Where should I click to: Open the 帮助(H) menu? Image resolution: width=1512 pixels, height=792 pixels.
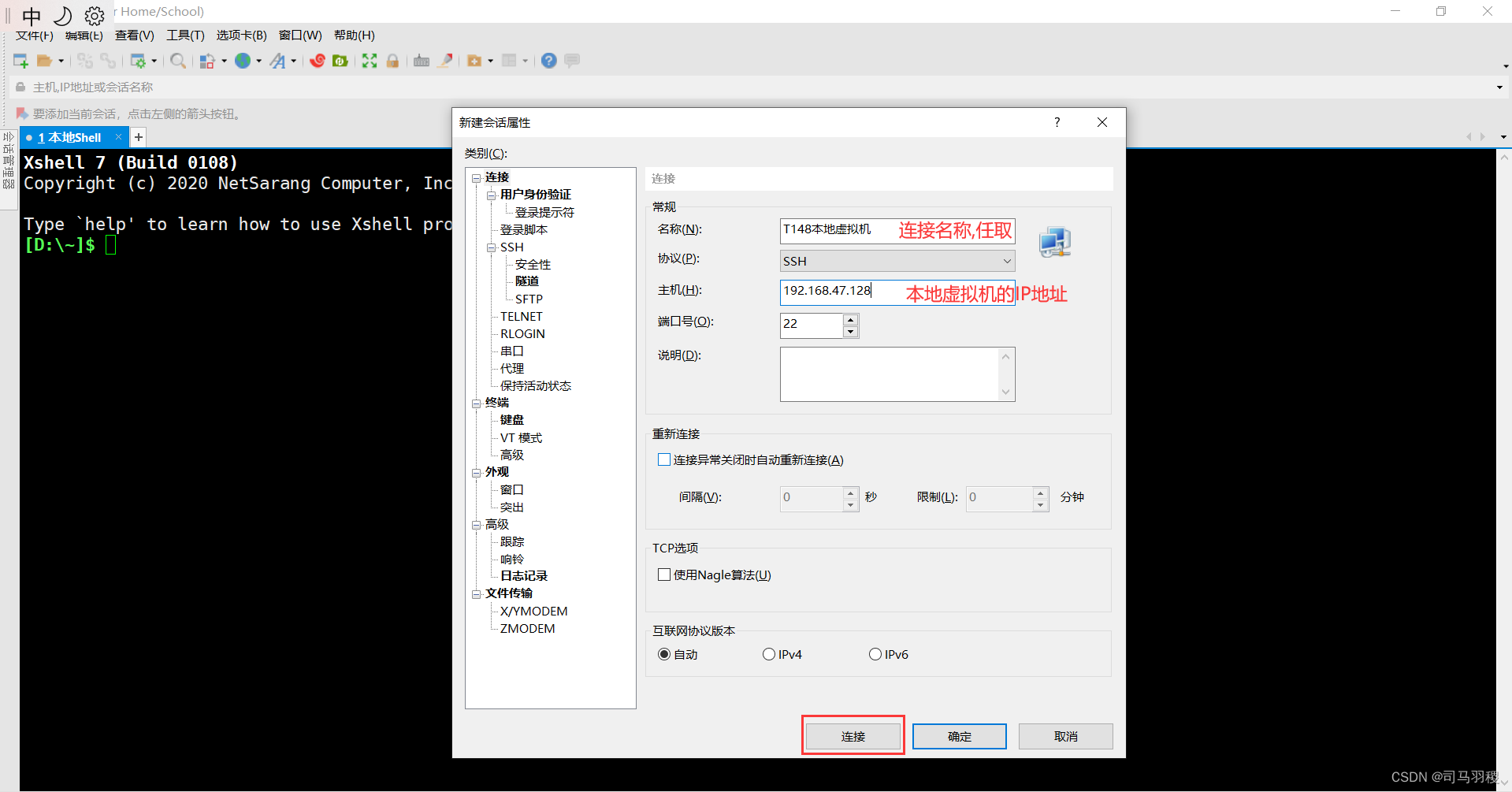[355, 35]
